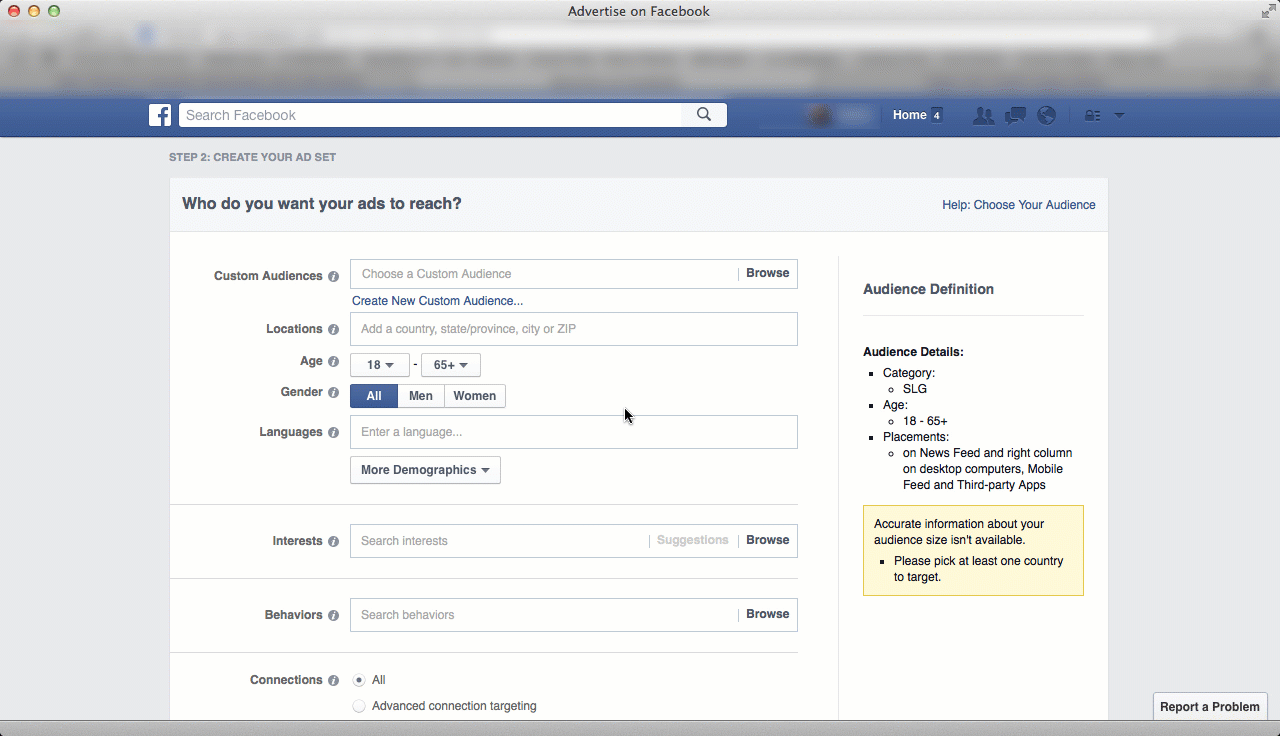The width and height of the screenshot is (1280, 736).
Task: Select the All gender option
Action: tap(374, 396)
